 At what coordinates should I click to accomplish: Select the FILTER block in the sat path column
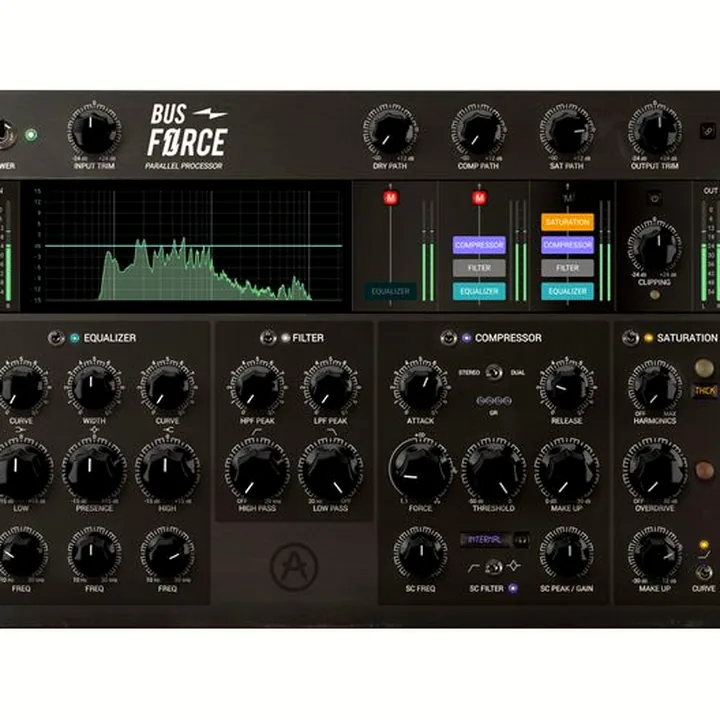pyautogui.click(x=568, y=268)
